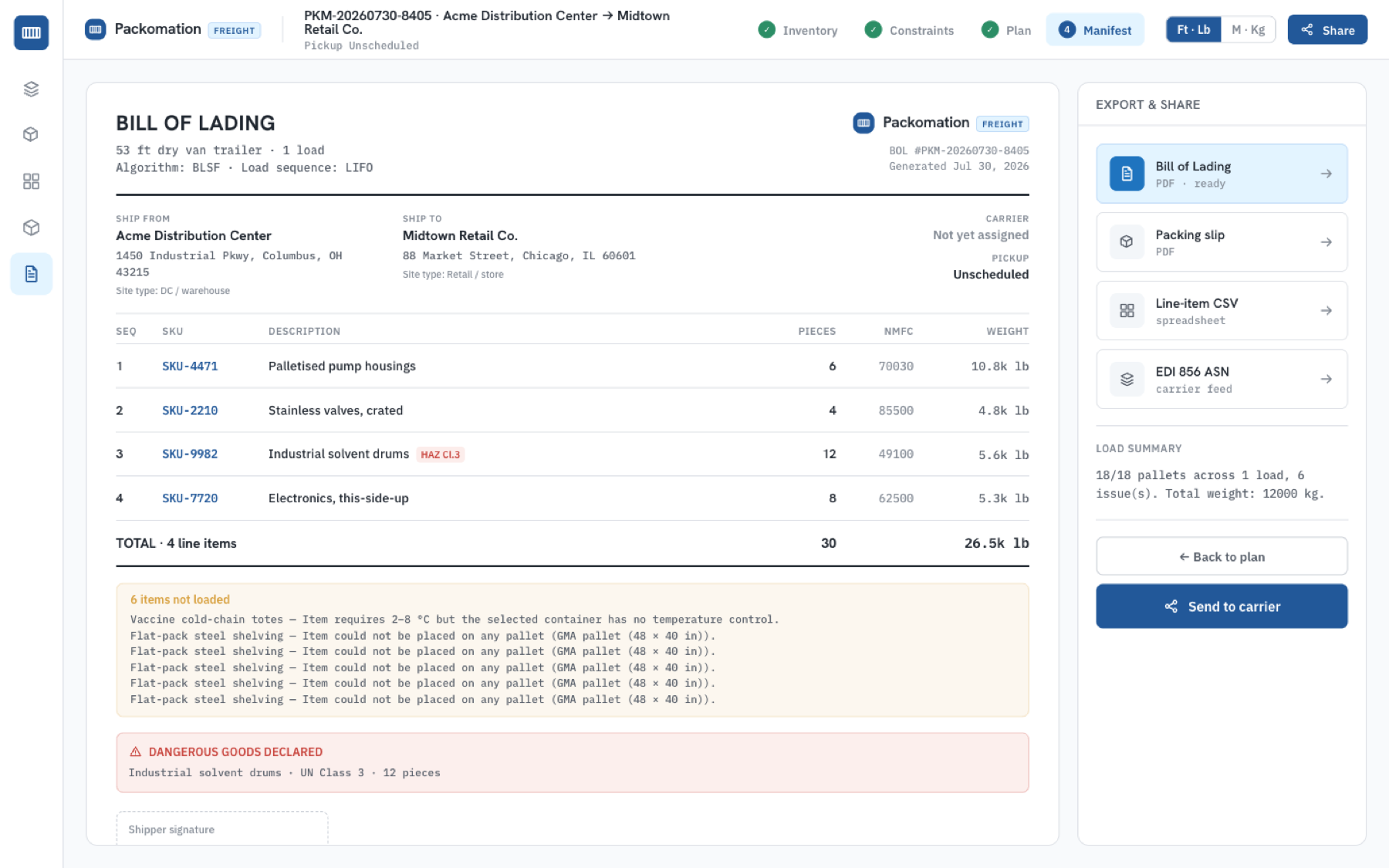The width and height of the screenshot is (1389, 868).
Task: Click the Packomation header brand icon
Action: [x=95, y=29]
